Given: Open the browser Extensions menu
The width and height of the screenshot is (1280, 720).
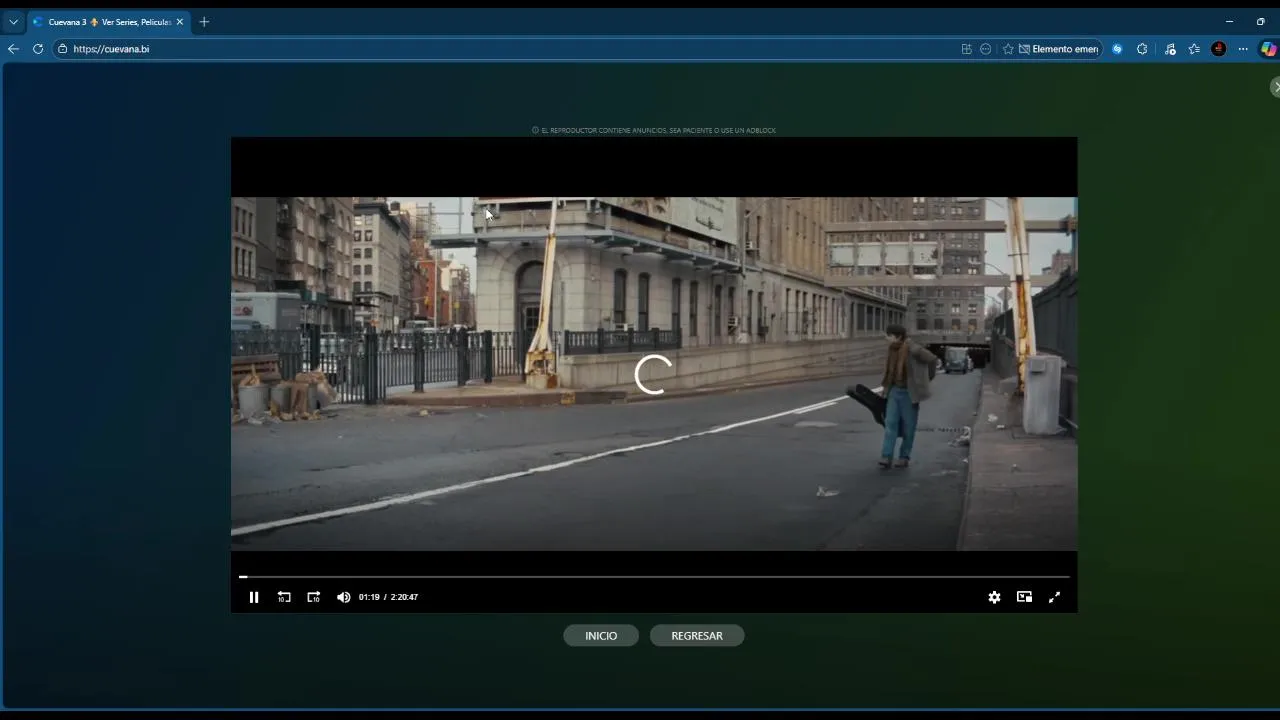Looking at the screenshot, I should pos(1142,49).
